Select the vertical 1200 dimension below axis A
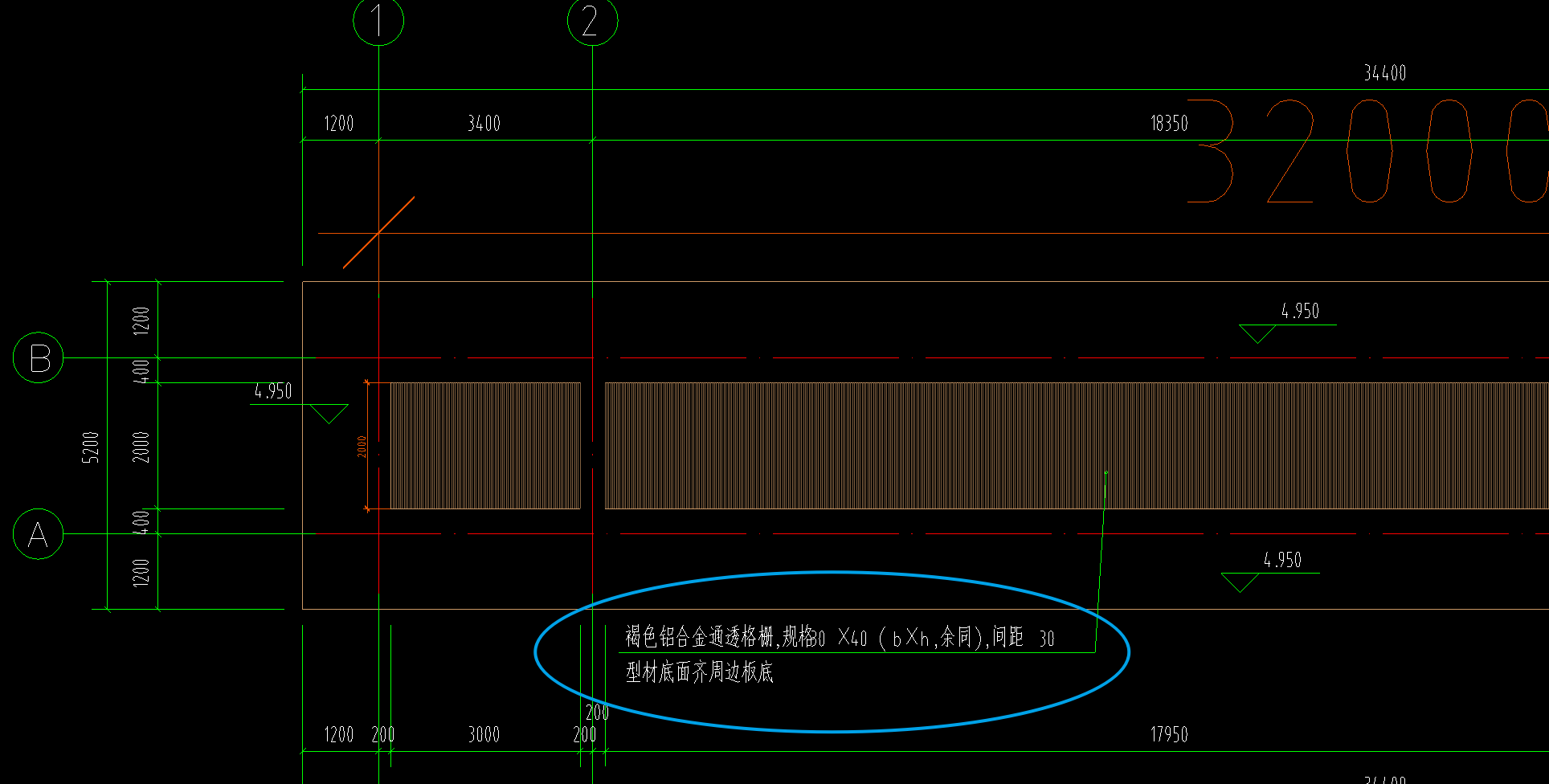Image resolution: width=1549 pixels, height=784 pixels. (141, 572)
